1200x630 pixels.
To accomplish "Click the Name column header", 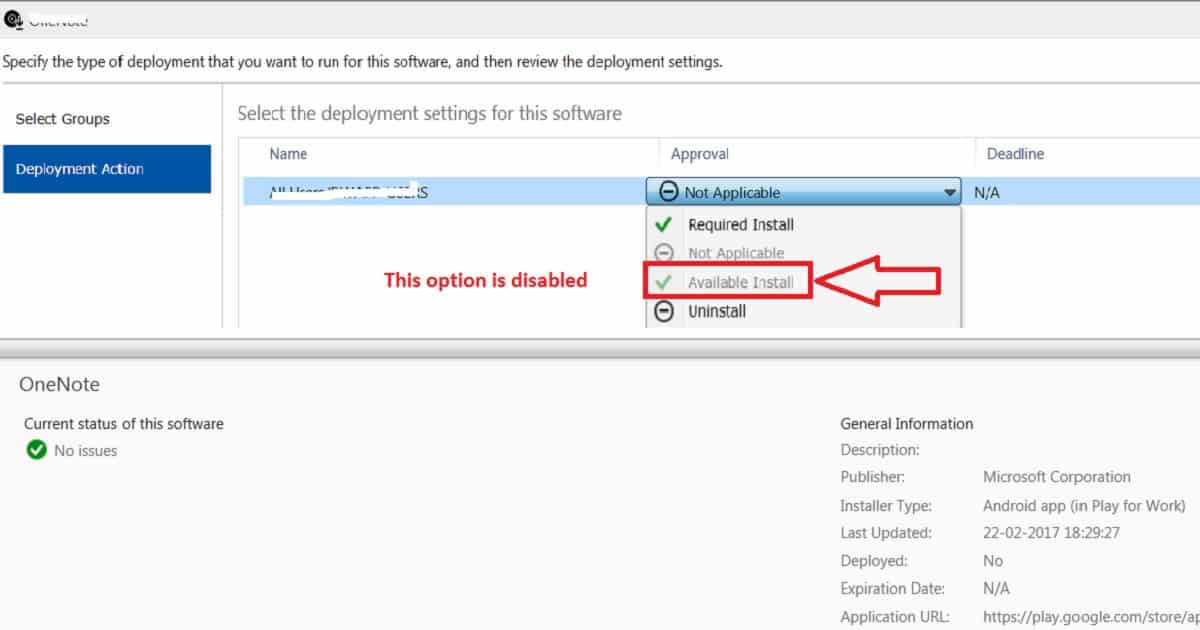I will click(288, 154).
